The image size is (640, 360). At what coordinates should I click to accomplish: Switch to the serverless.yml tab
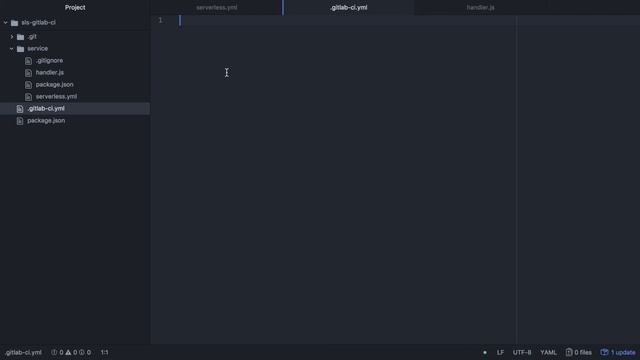[x=217, y=7]
